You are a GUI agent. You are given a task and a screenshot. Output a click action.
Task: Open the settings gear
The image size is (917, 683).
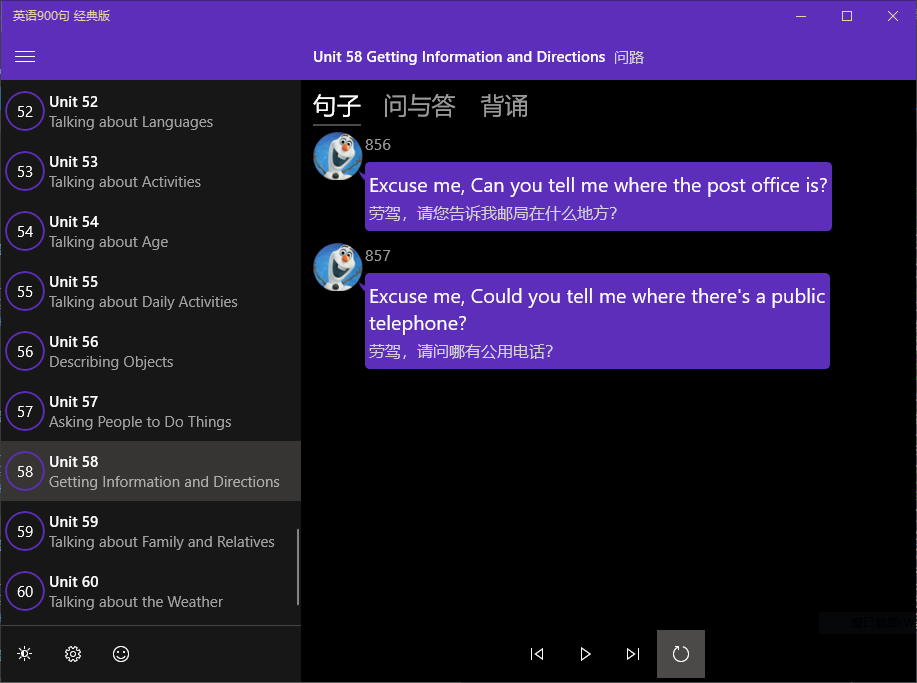(x=73, y=654)
